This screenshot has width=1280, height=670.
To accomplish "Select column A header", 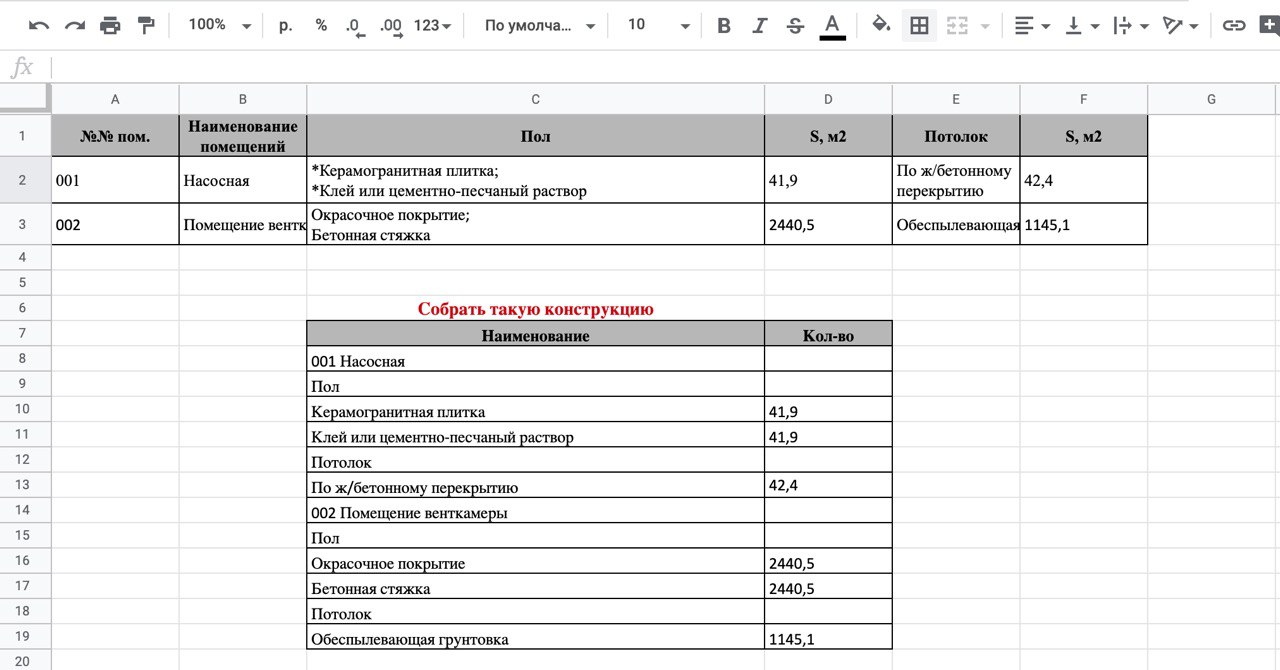I will tap(115, 99).
